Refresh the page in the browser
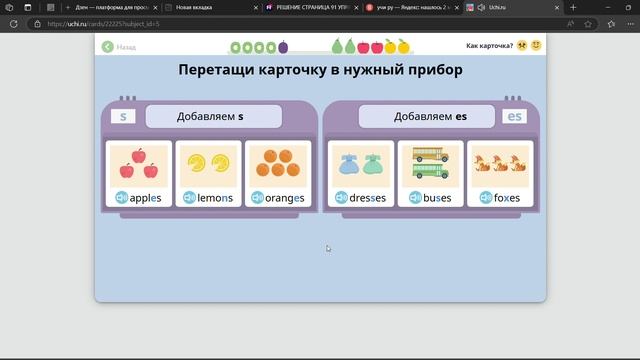This screenshot has height=360, width=640. coord(13,24)
